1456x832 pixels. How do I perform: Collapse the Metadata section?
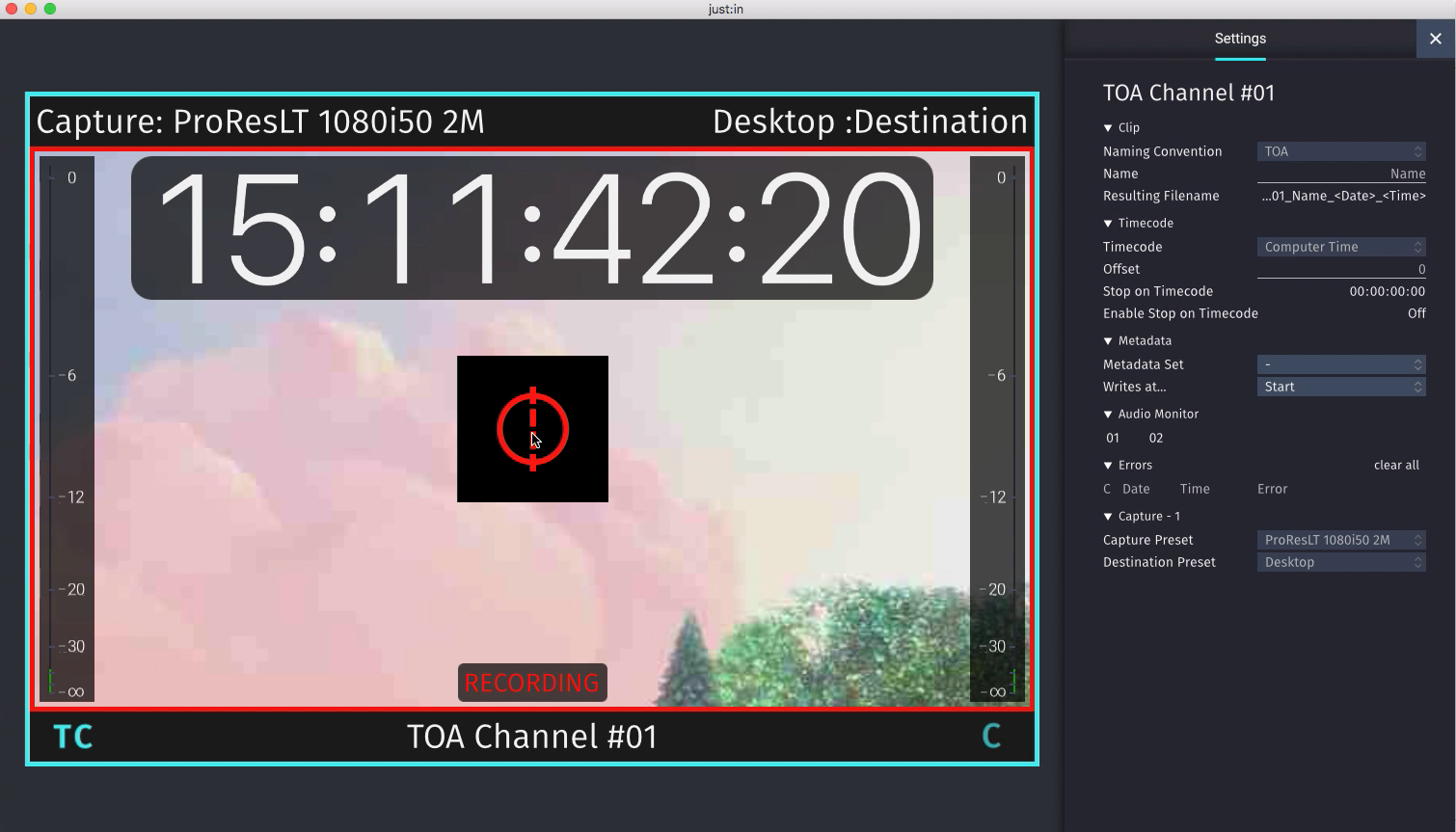(1108, 341)
